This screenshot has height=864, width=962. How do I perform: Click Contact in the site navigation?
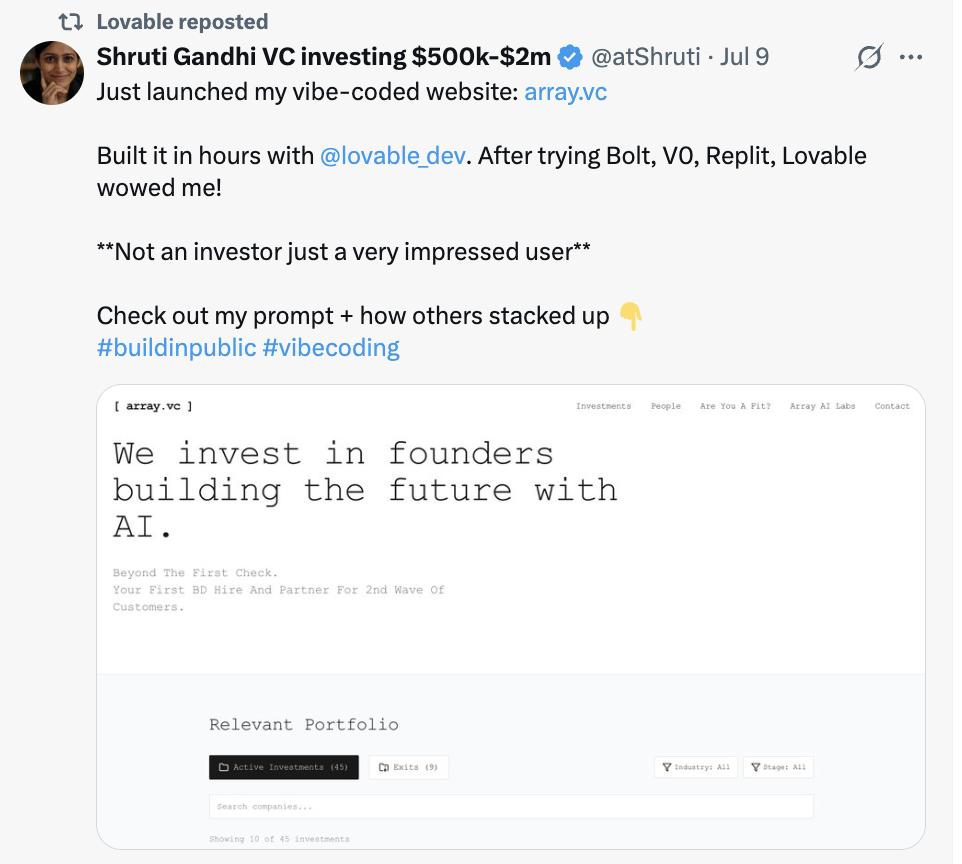click(x=892, y=406)
